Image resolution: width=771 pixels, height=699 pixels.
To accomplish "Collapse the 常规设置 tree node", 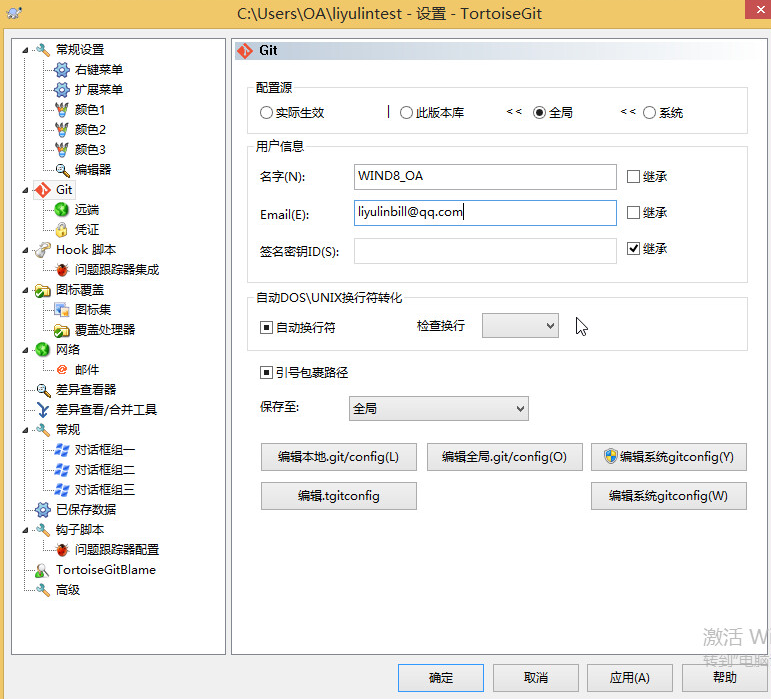I will (25, 50).
